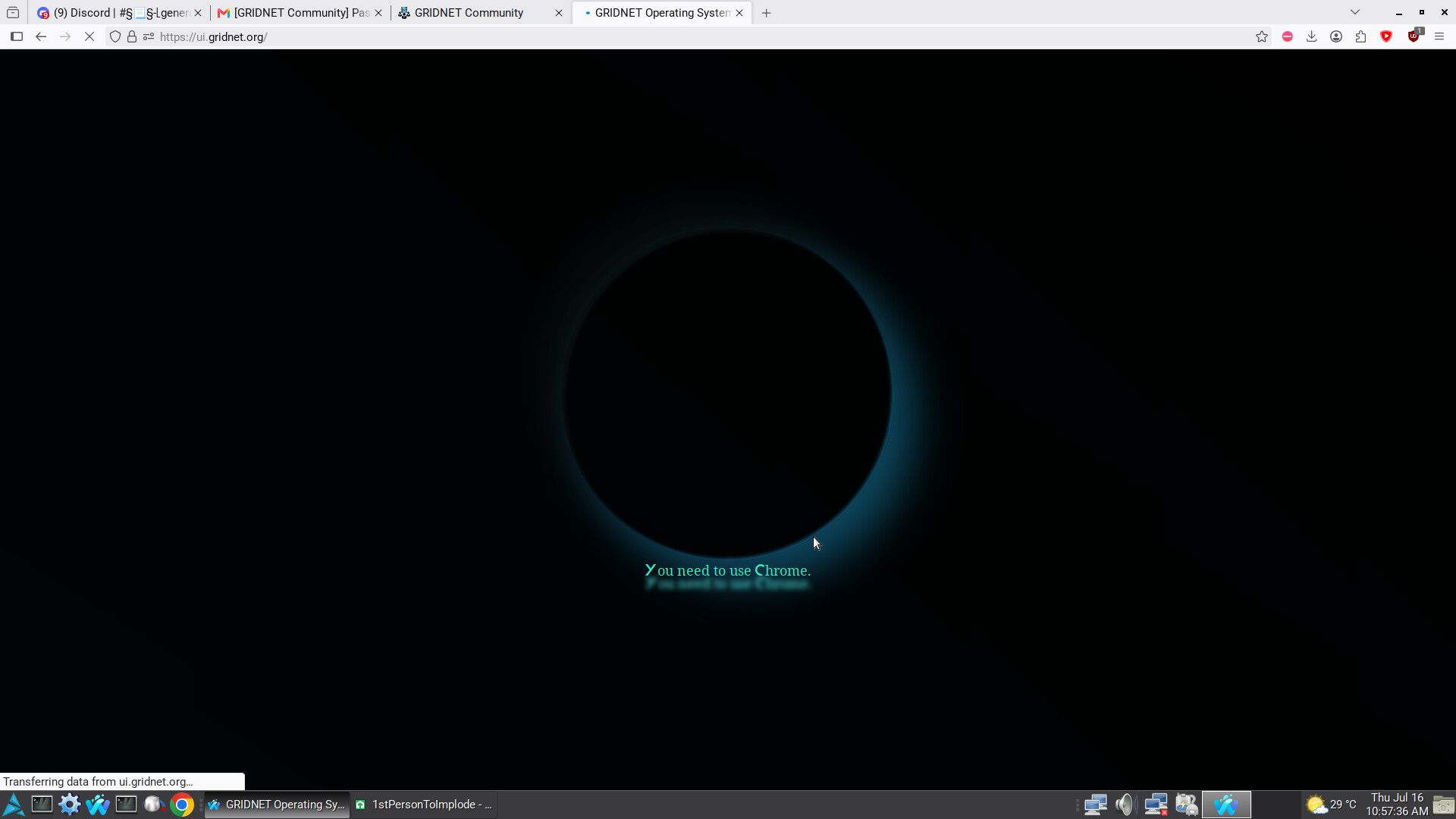The height and width of the screenshot is (819, 1456).
Task: Go forward one page
Action: pos(65,36)
